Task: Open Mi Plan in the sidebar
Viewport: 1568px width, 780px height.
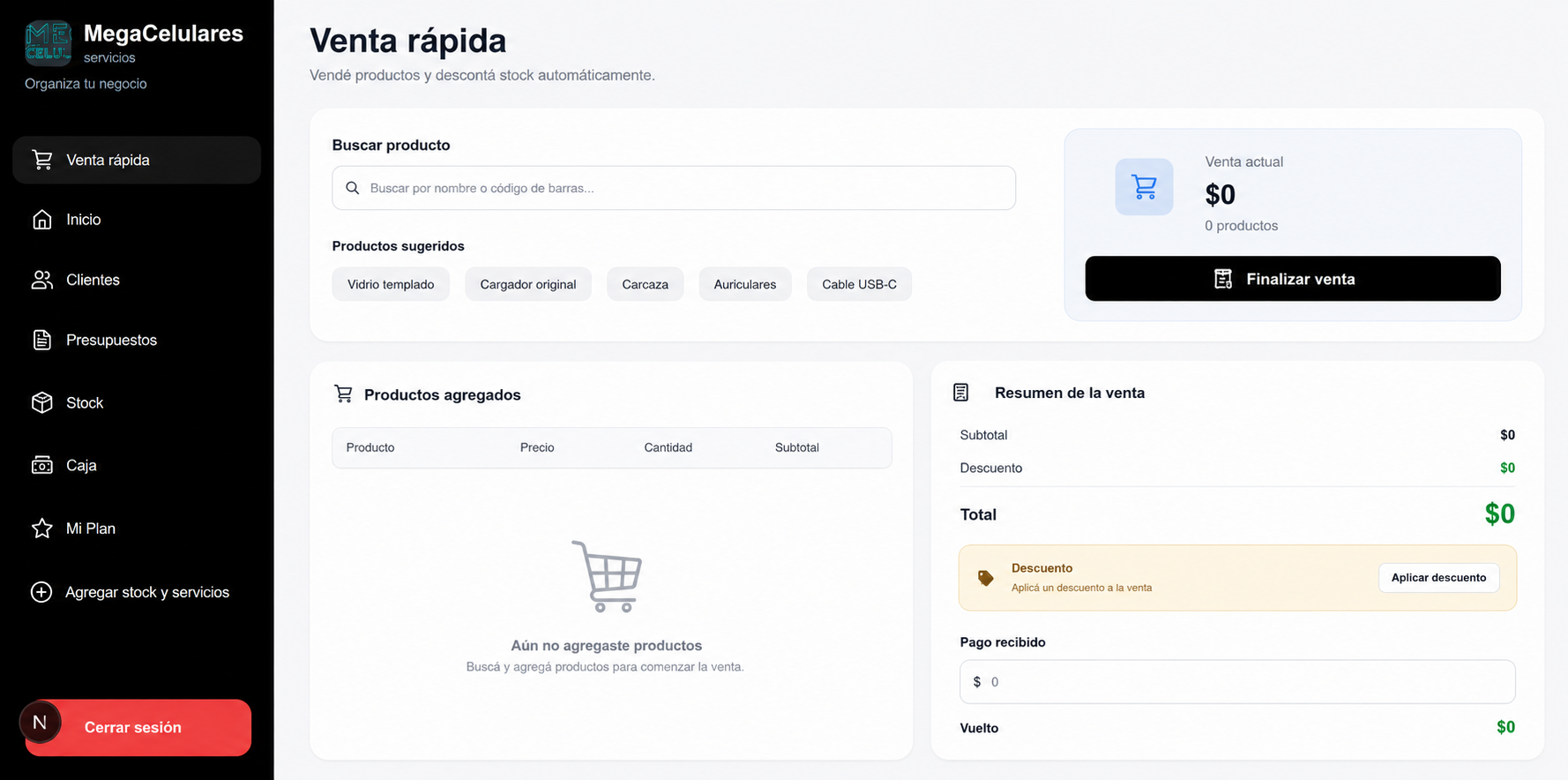Action: tap(137, 529)
